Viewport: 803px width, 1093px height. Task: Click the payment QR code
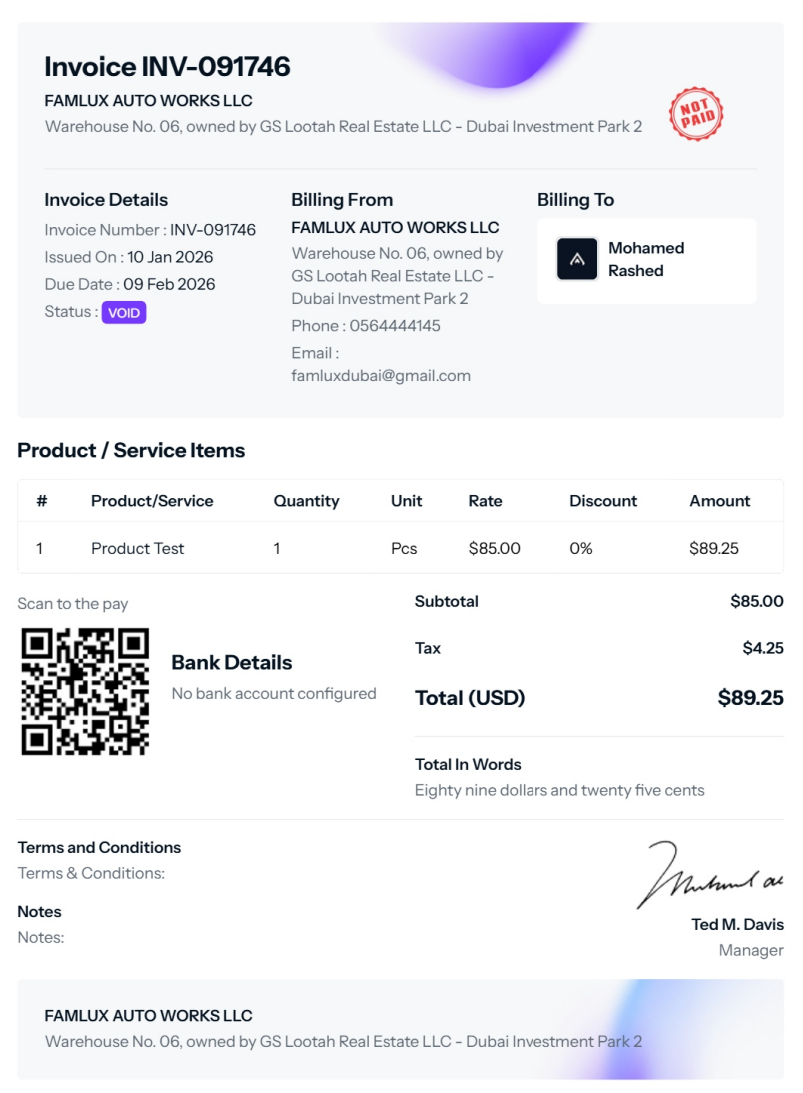85,691
